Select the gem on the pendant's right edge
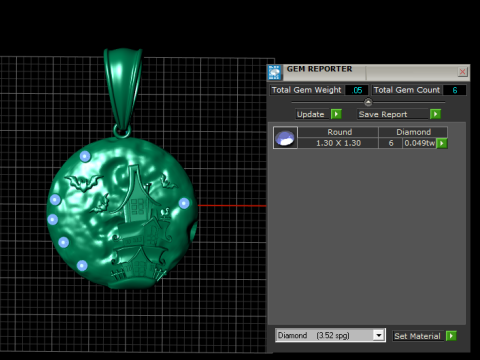The width and height of the screenshot is (480, 360). click(184, 203)
